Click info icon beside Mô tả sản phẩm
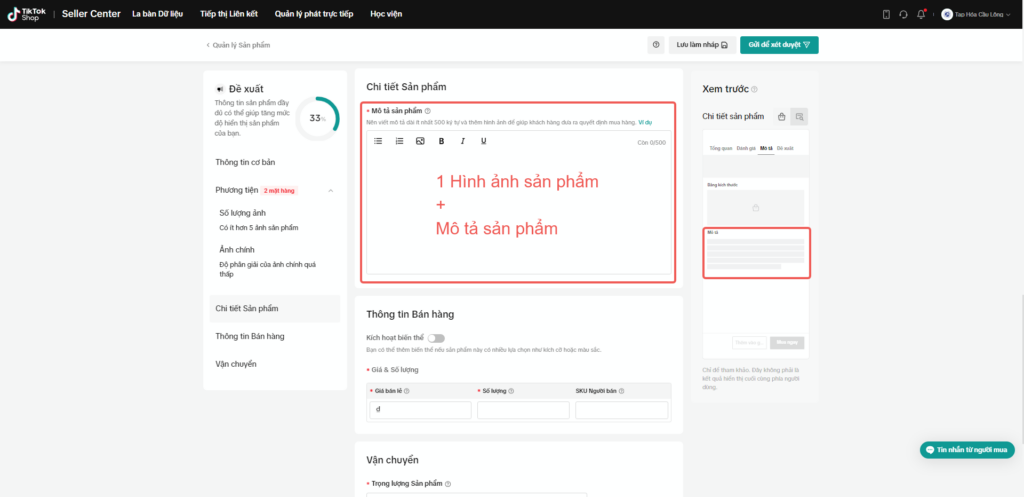Image resolution: width=1024 pixels, height=497 pixels. click(x=428, y=111)
